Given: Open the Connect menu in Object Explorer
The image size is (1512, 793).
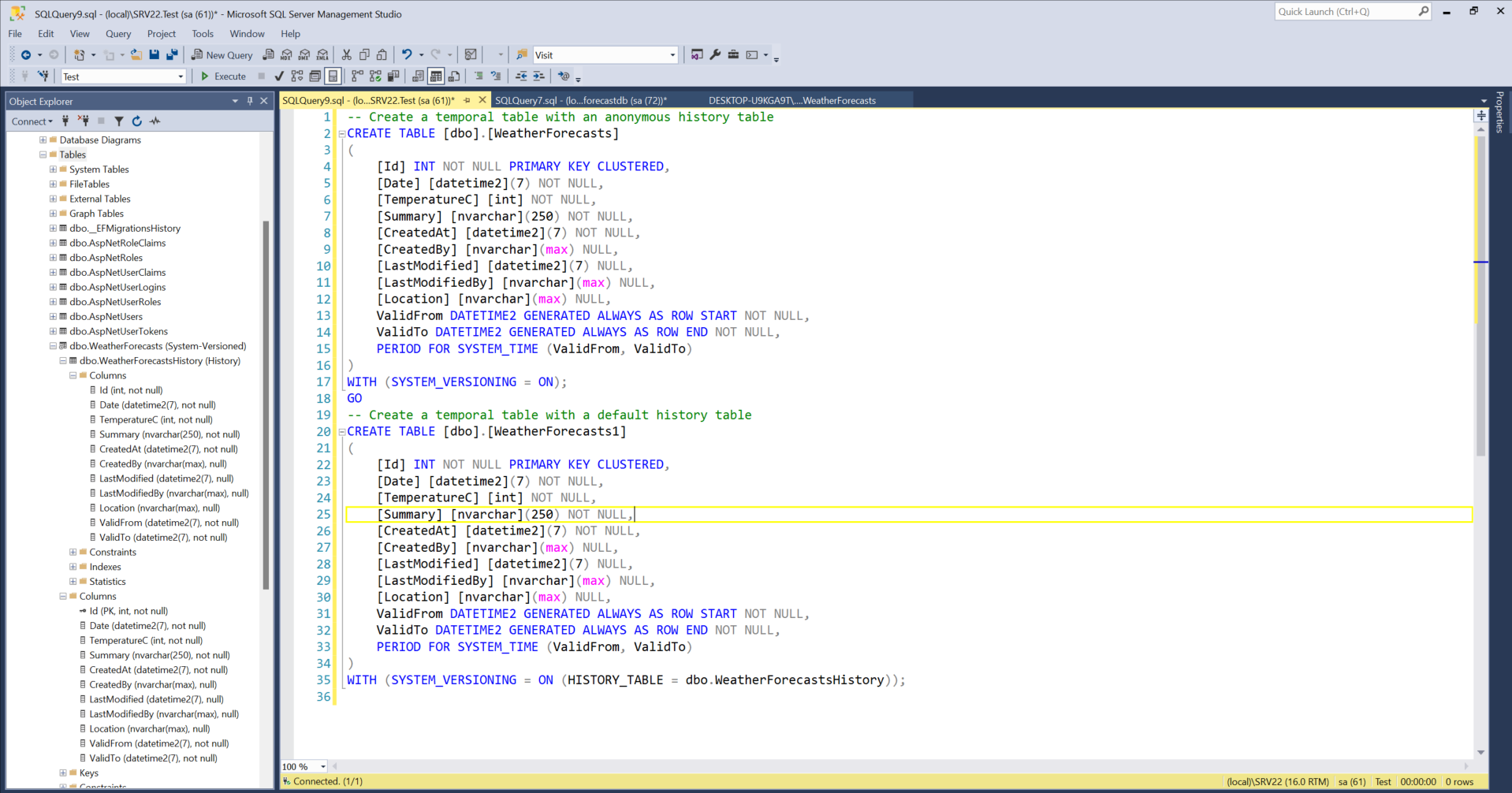Looking at the screenshot, I should [x=32, y=121].
